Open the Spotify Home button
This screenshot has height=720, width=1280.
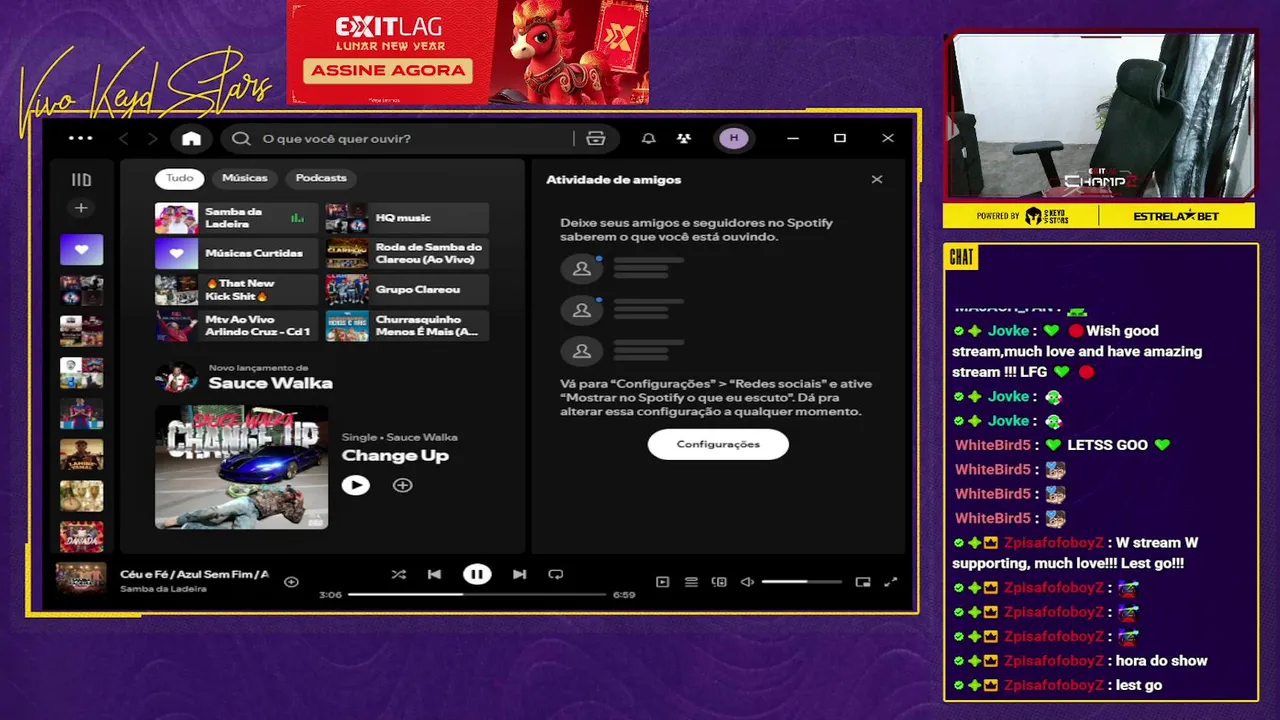click(191, 139)
